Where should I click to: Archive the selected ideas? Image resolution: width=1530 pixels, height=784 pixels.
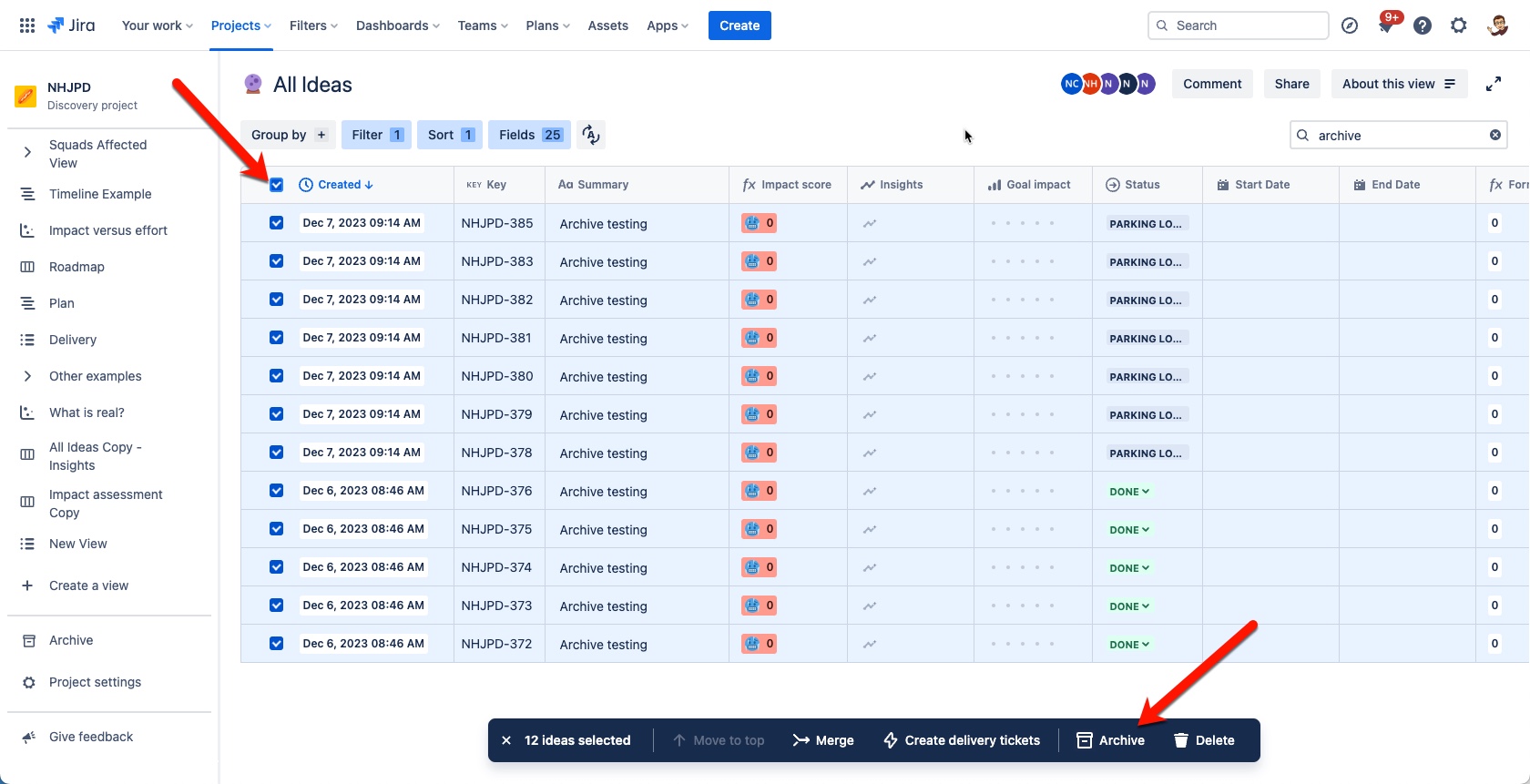[1111, 740]
